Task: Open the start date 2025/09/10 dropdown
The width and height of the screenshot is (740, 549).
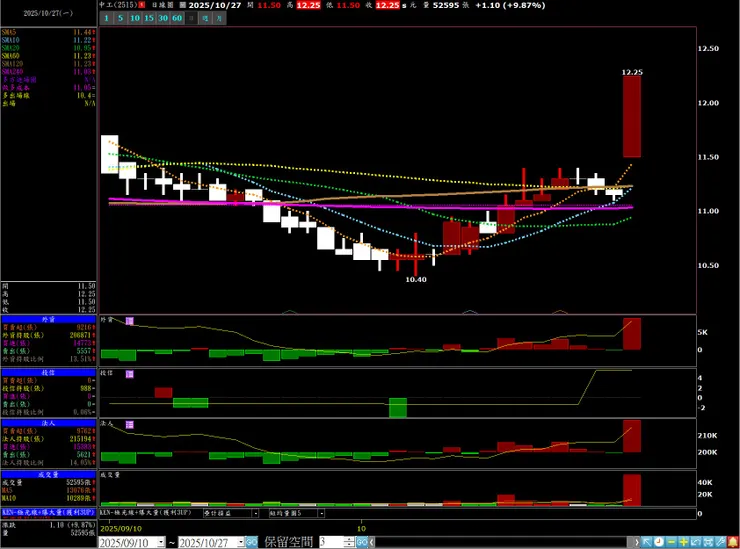Action: (x=161, y=542)
